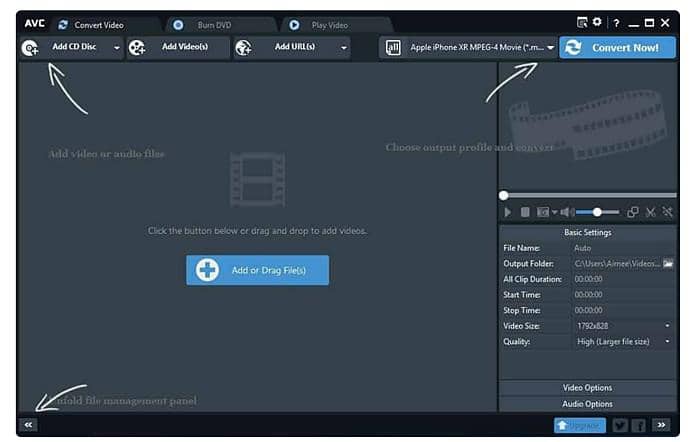Click the scissors cut icon
This screenshot has width=700, height=442.
(x=650, y=212)
